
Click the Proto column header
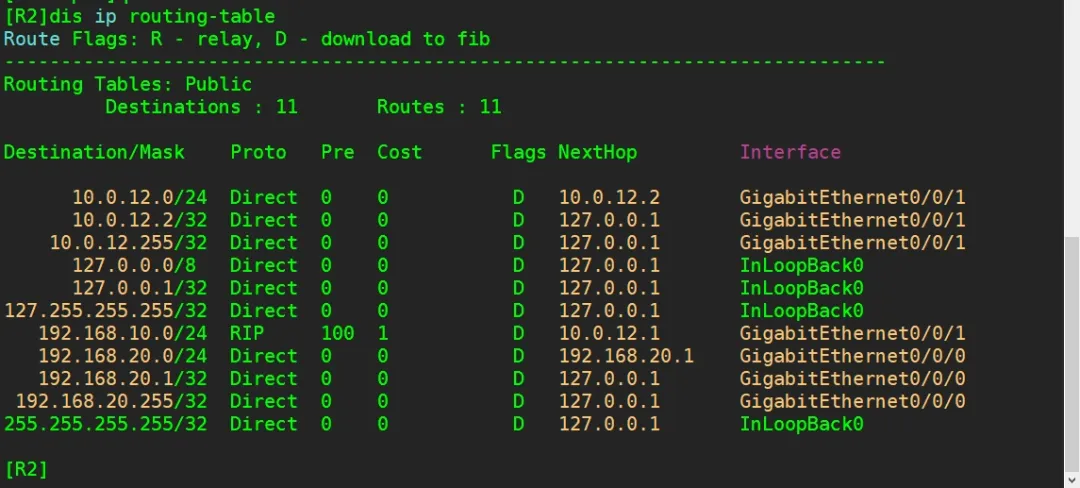258,152
